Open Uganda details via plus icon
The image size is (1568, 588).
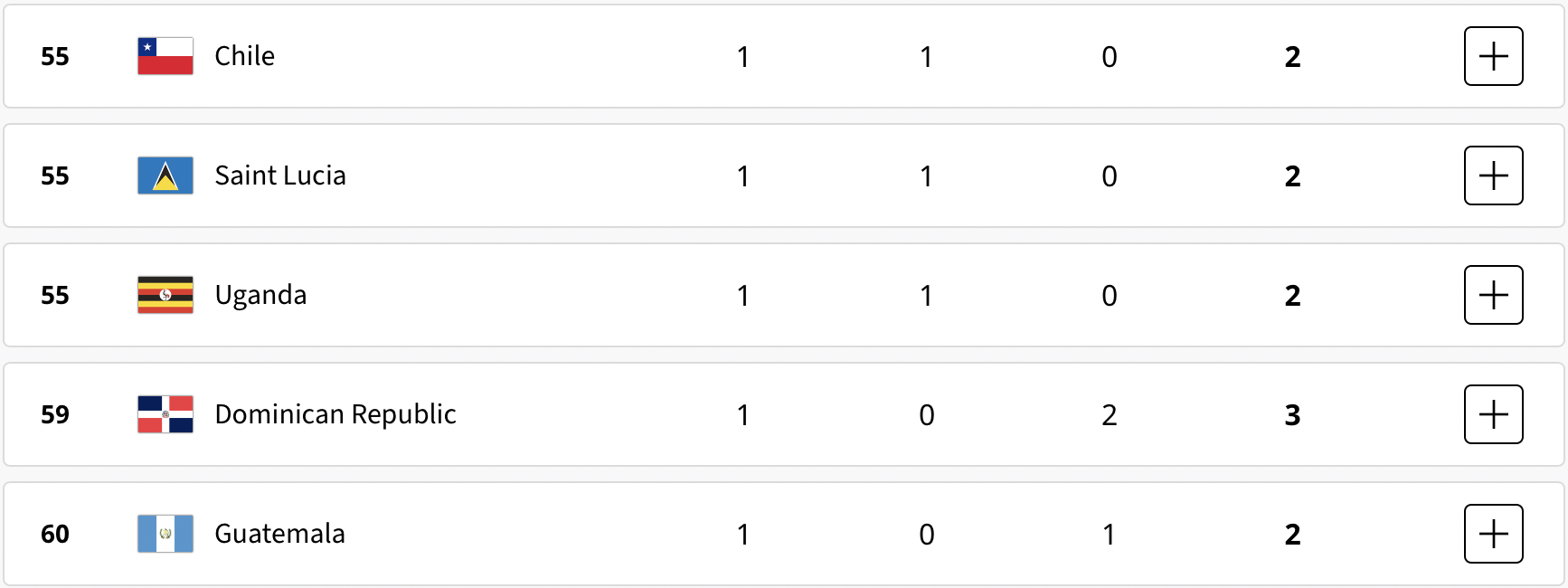(1493, 295)
